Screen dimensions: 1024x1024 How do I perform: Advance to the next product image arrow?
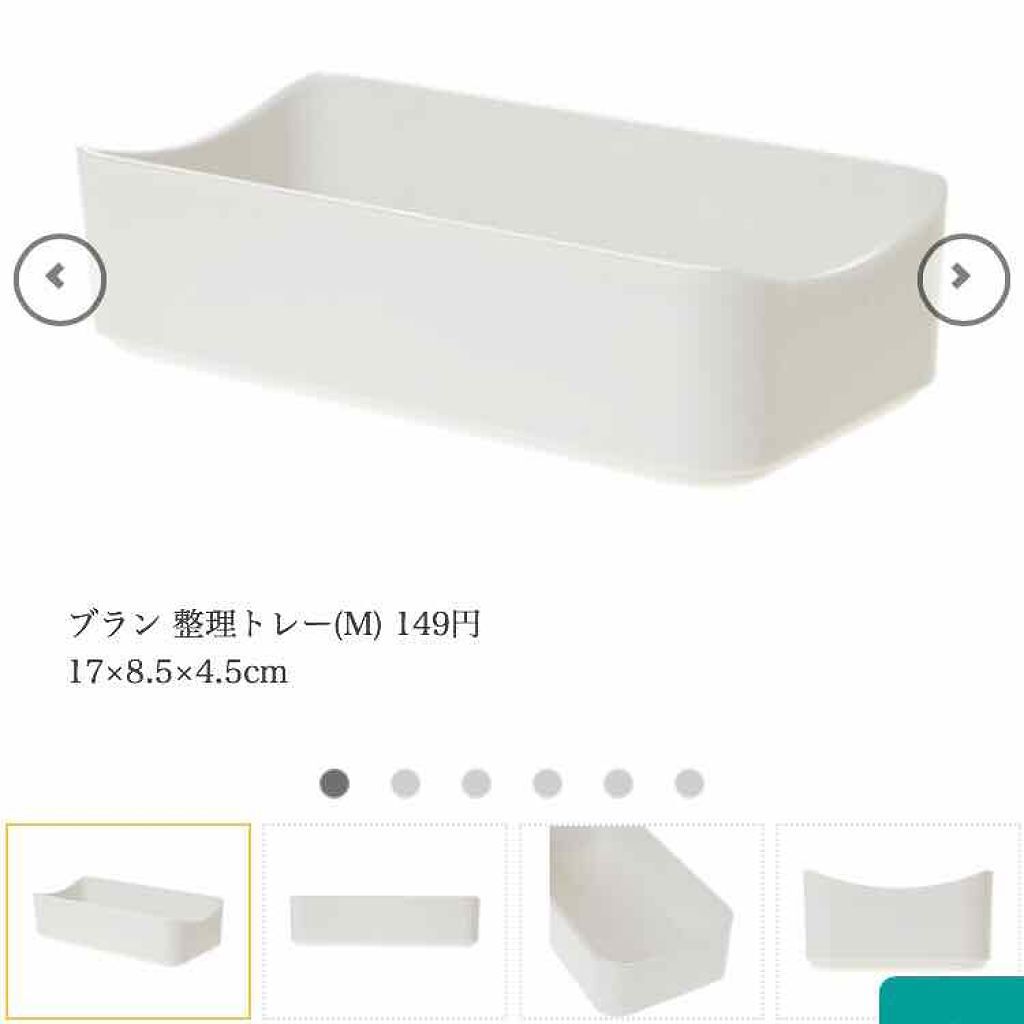963,279
